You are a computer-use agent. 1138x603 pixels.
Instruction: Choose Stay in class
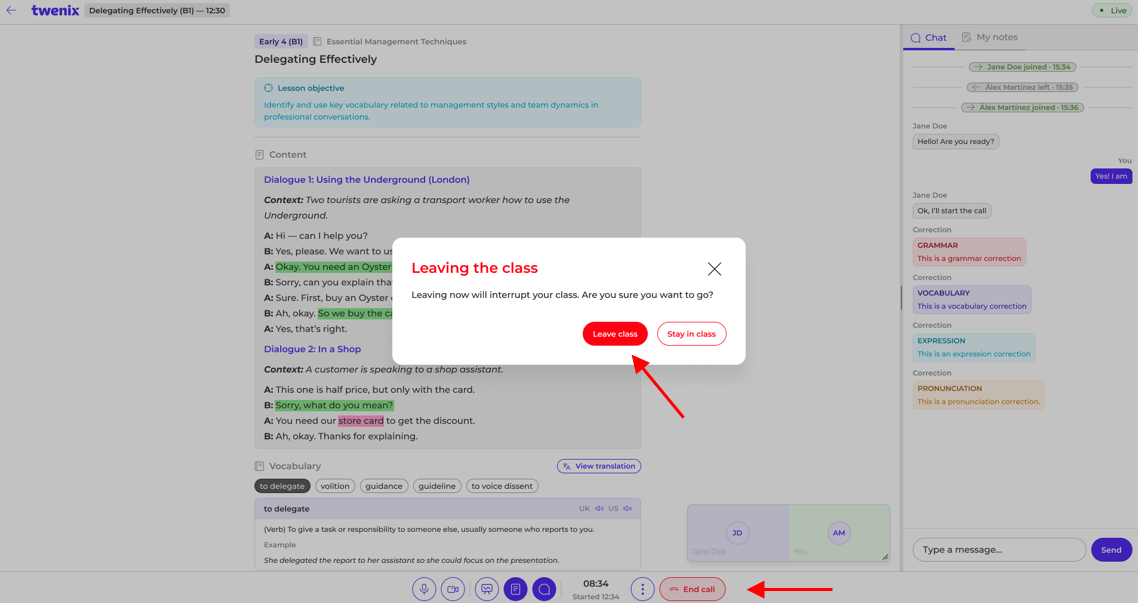click(x=692, y=334)
